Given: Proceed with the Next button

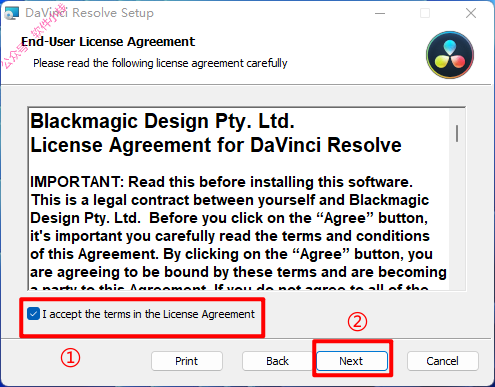Looking at the screenshot, I should [352, 361].
